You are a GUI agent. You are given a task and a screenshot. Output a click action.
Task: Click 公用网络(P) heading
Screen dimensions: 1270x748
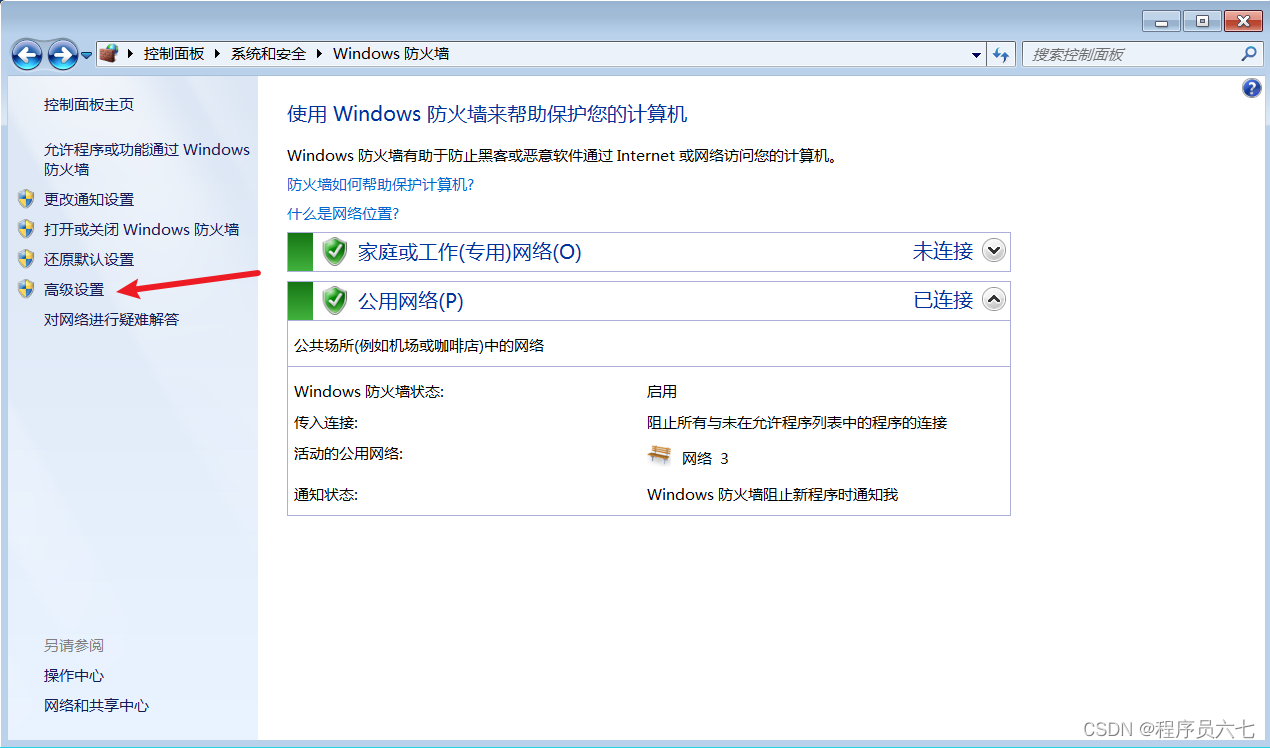click(x=411, y=300)
